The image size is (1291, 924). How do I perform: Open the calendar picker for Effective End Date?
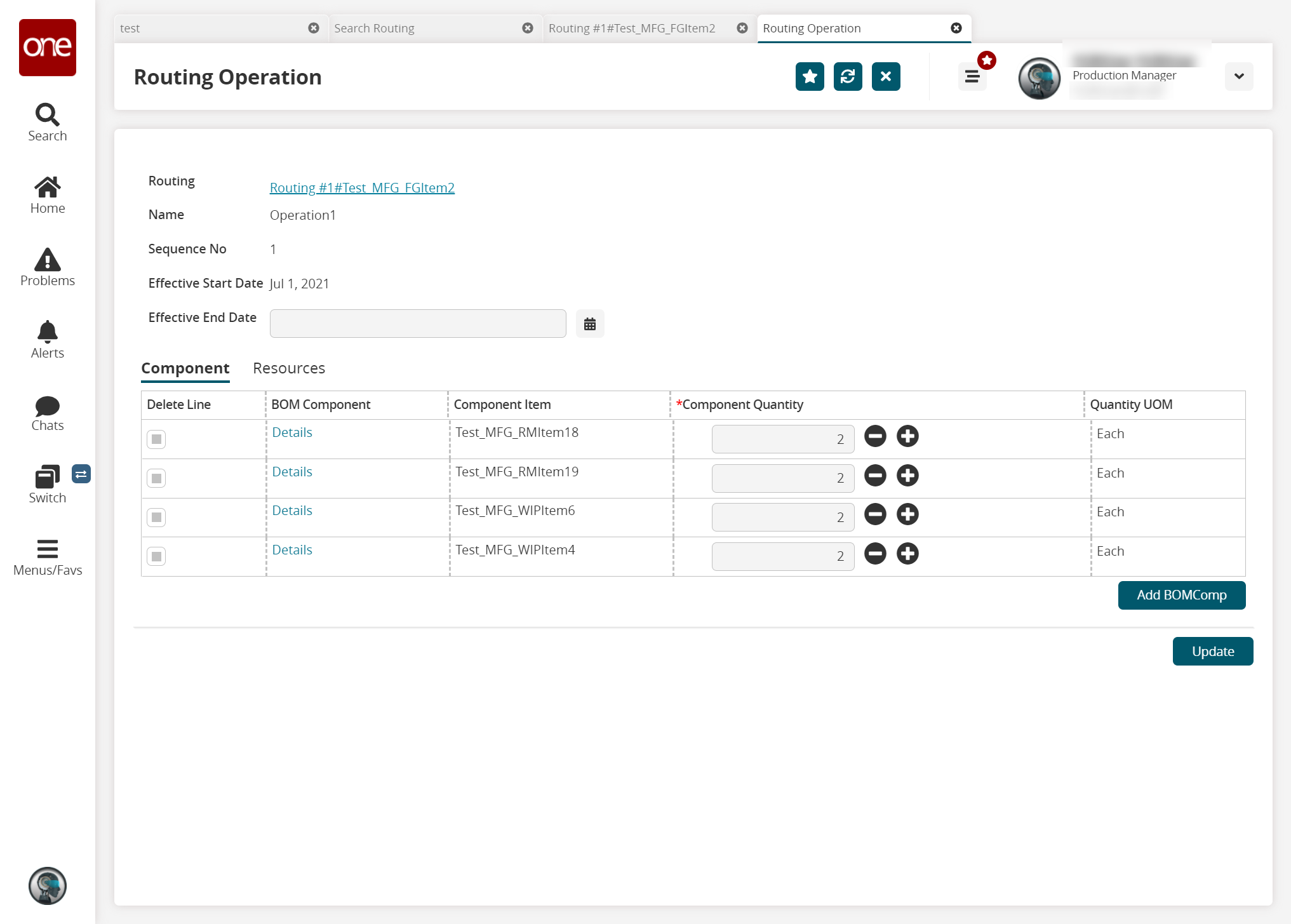589,324
